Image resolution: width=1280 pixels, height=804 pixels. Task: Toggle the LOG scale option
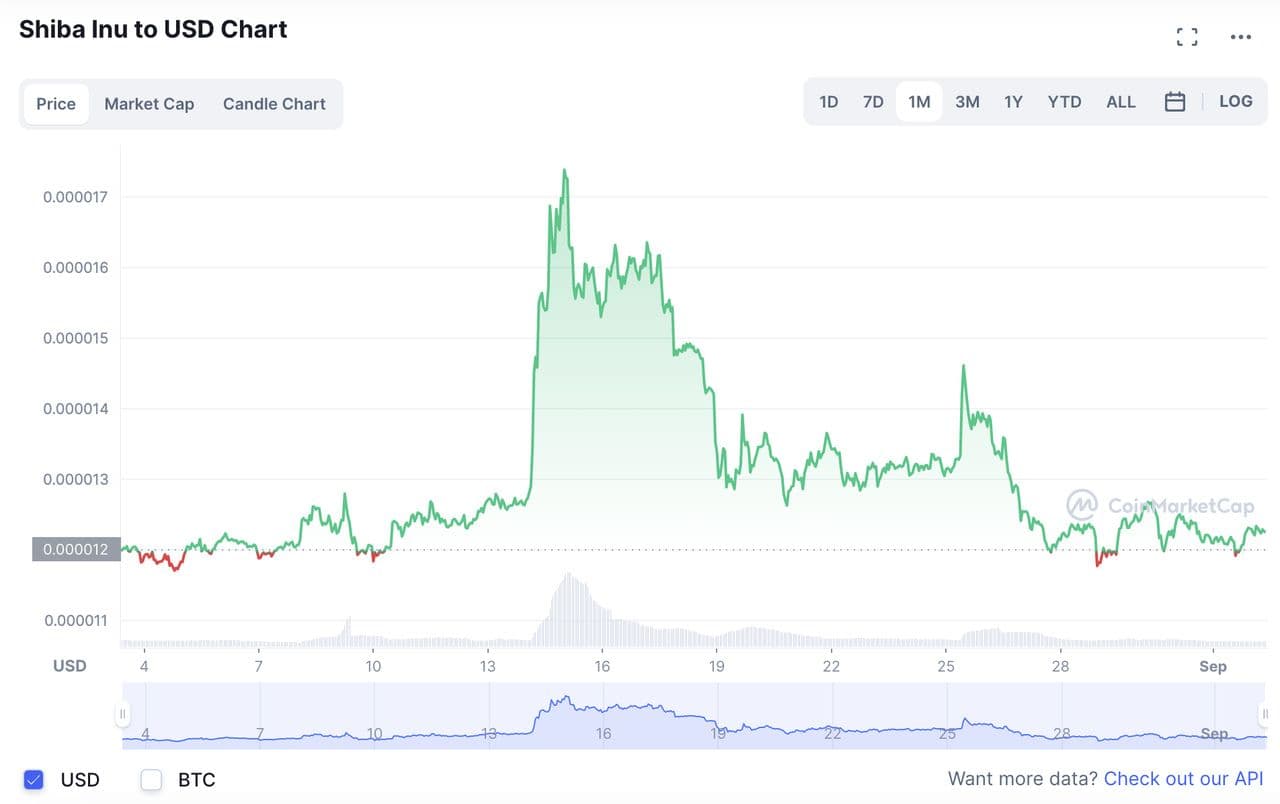point(1236,102)
